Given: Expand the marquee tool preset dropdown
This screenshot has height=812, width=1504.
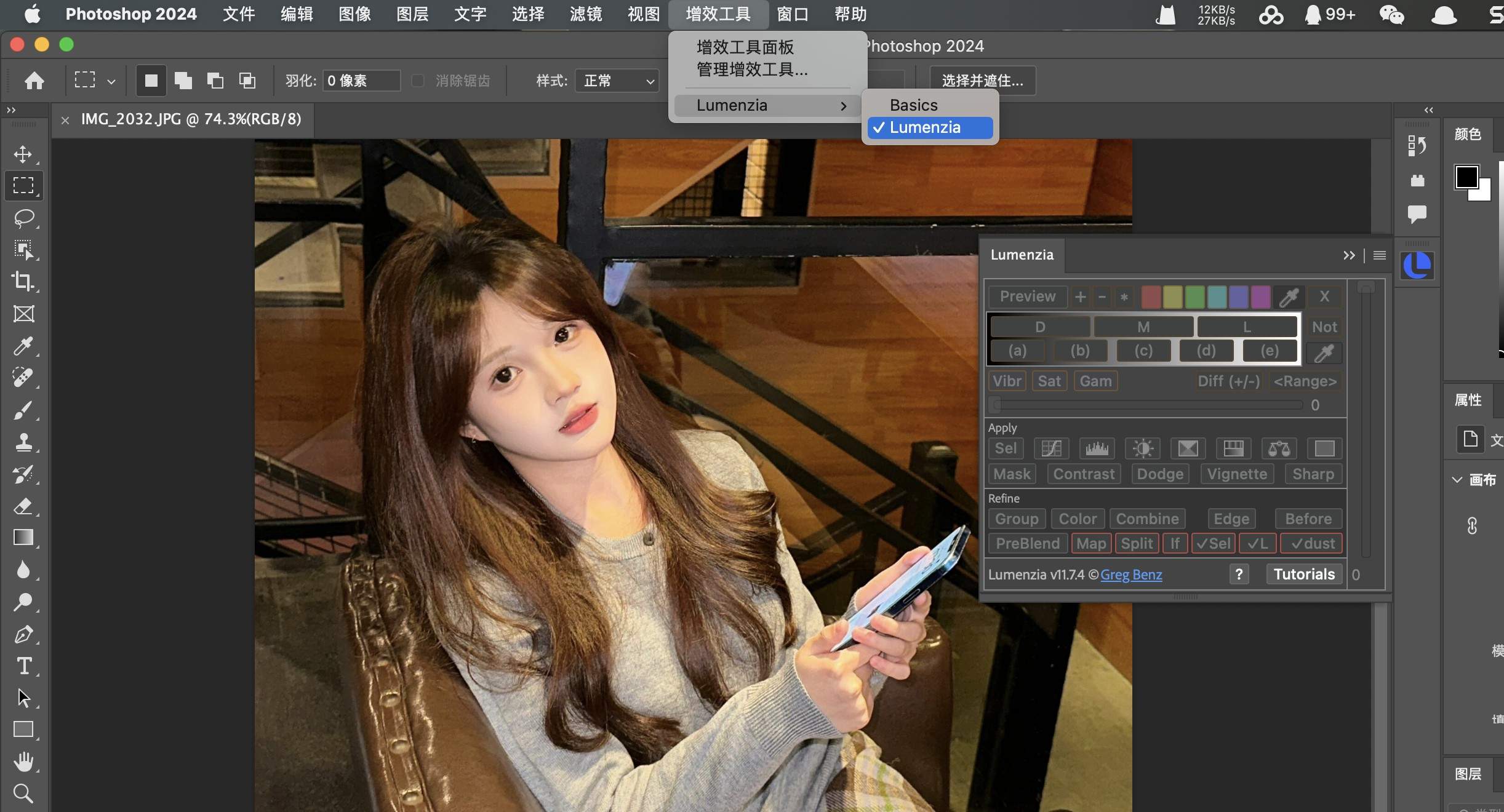Looking at the screenshot, I should (x=111, y=81).
